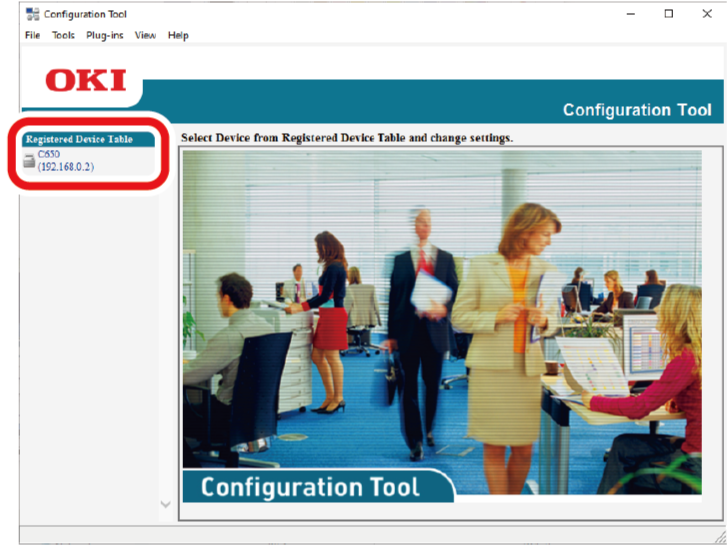Close the Configuration Tool window
Screen dimensions: 727x545
(707, 14)
